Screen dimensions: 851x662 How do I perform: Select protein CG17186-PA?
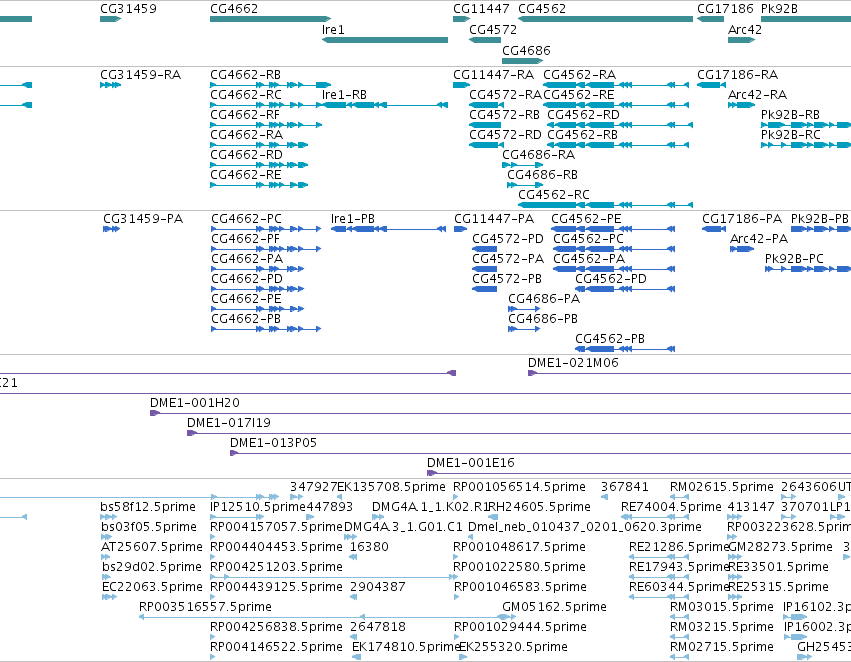pos(714,229)
